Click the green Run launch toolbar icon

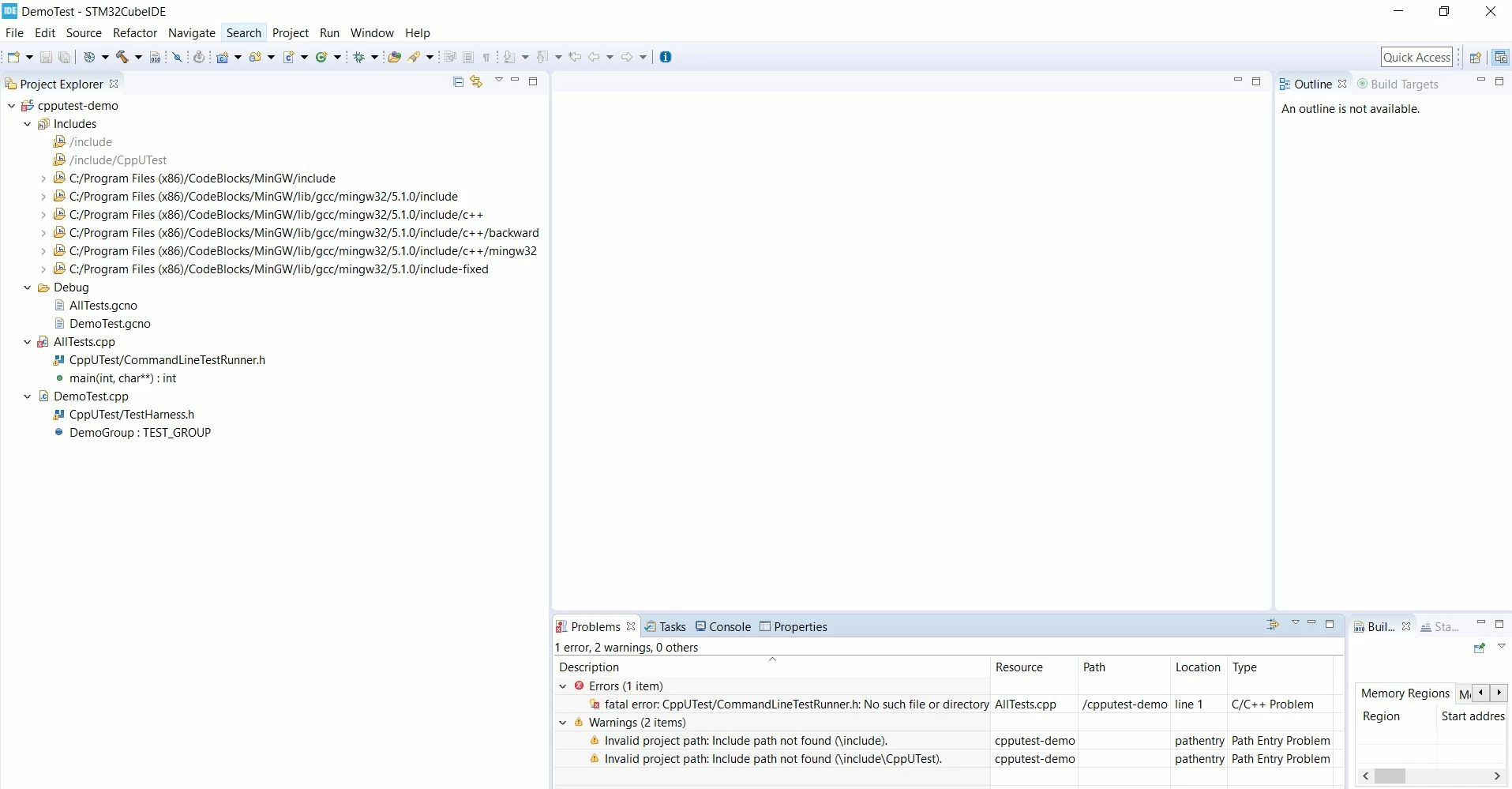(321, 57)
